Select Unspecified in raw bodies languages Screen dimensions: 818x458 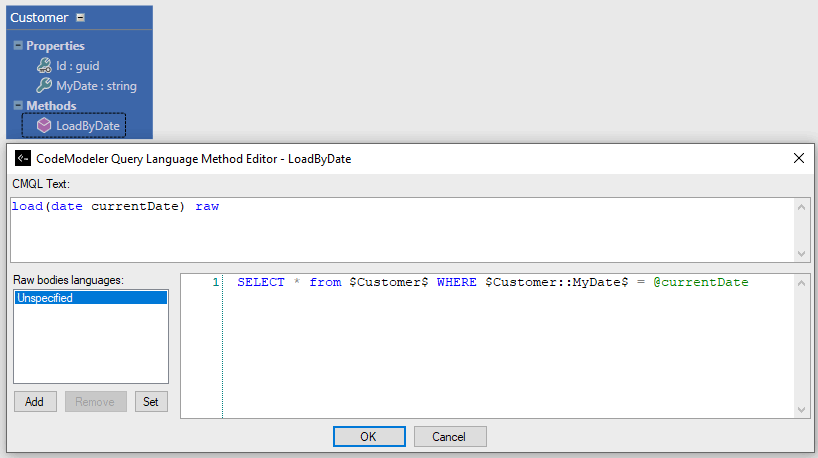90,298
